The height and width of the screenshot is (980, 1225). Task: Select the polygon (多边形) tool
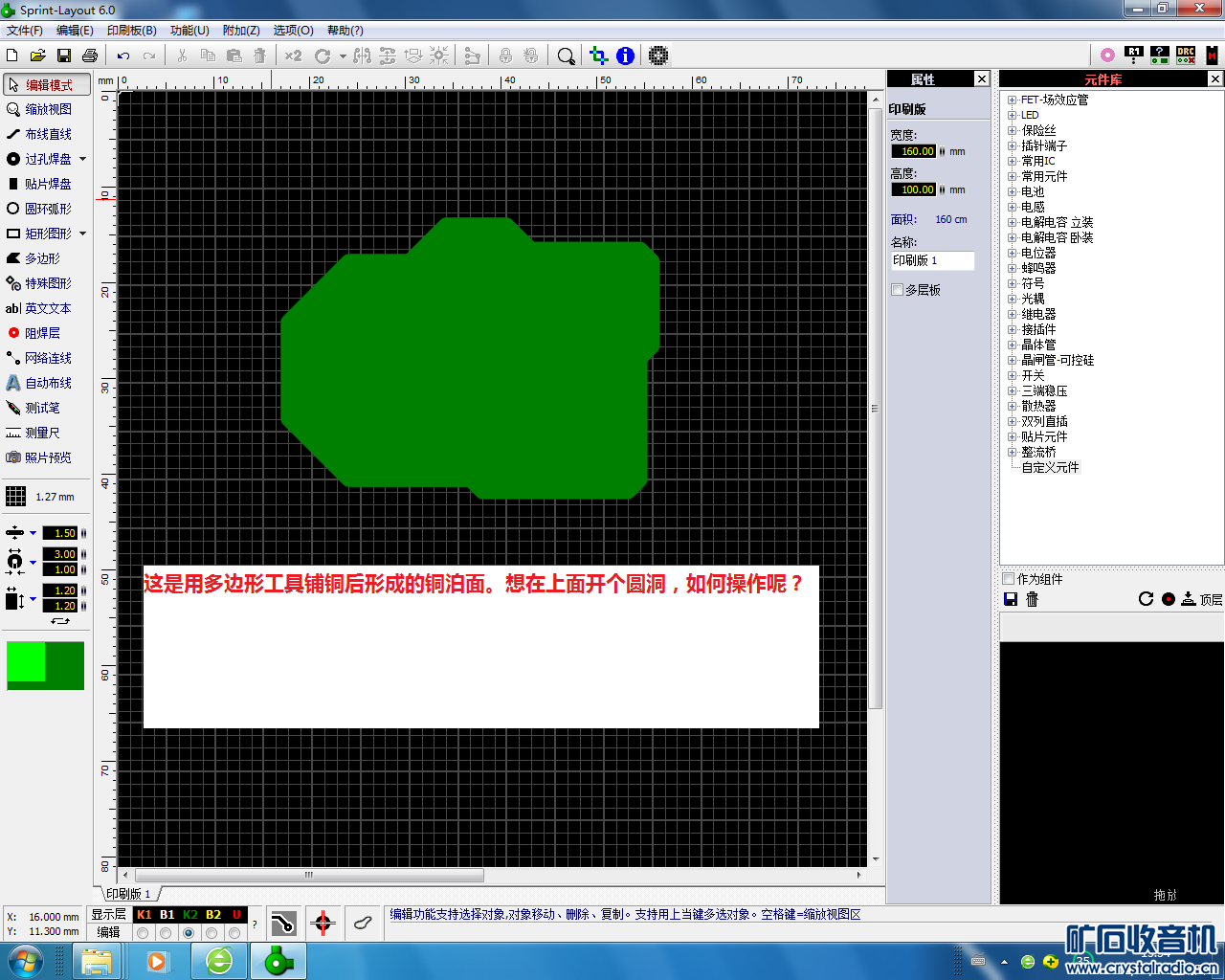[x=42, y=258]
